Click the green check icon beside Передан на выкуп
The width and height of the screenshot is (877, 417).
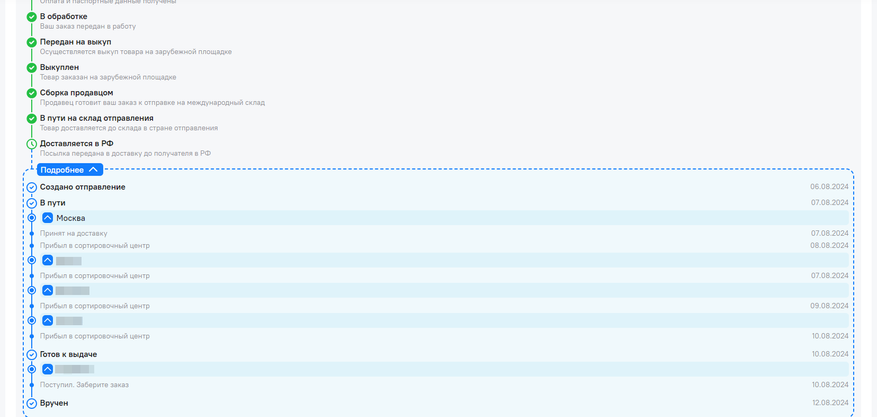pyautogui.click(x=32, y=42)
